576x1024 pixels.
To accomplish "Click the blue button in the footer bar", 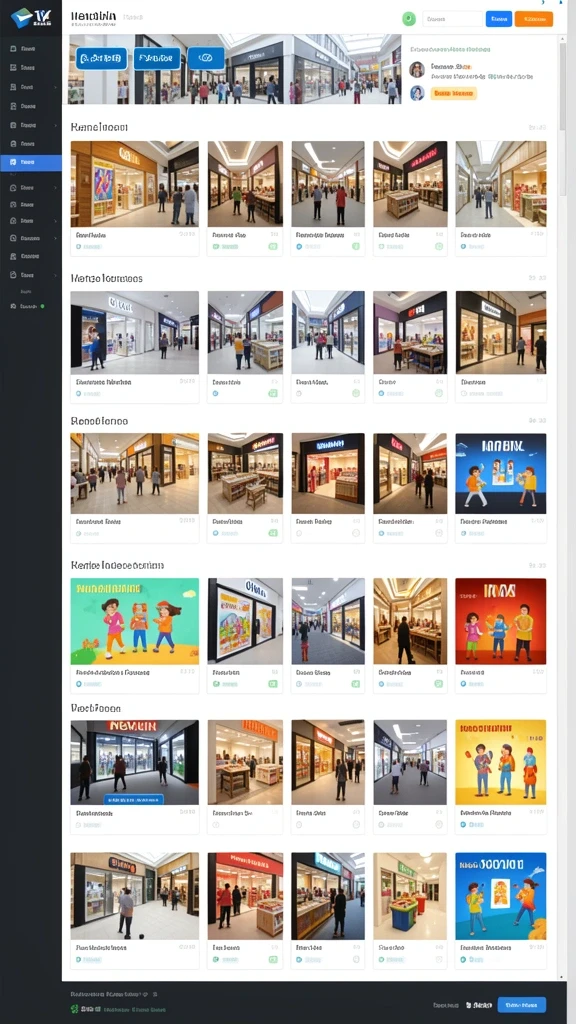I will pos(521,1004).
